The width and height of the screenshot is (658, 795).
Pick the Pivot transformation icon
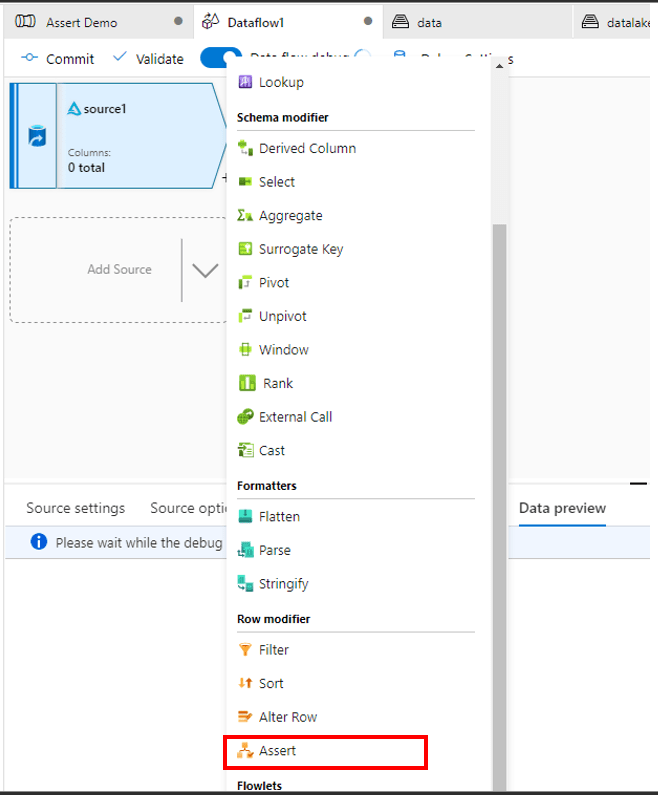click(246, 283)
